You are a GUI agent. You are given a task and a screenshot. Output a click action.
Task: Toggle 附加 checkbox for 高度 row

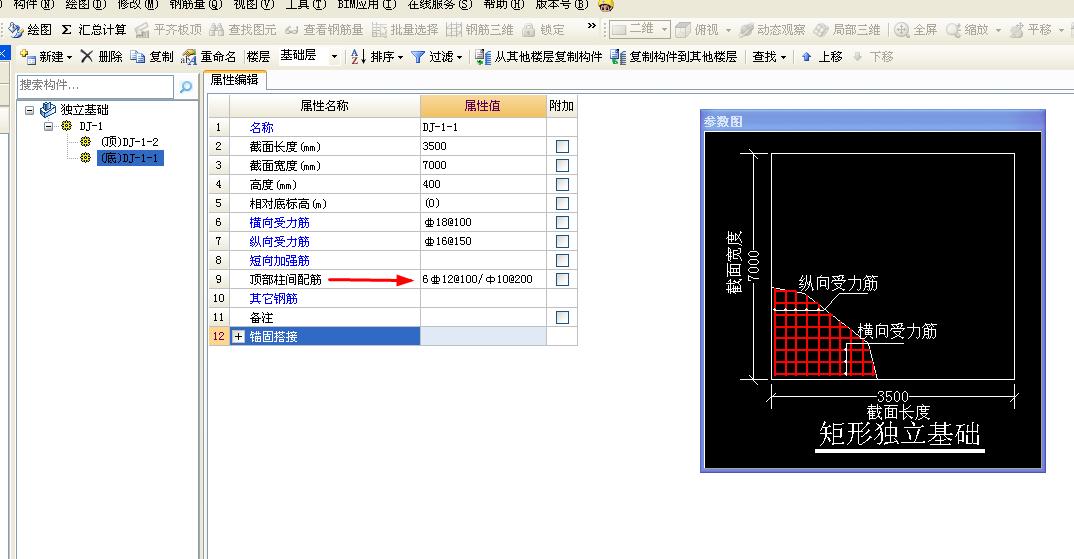click(x=562, y=184)
